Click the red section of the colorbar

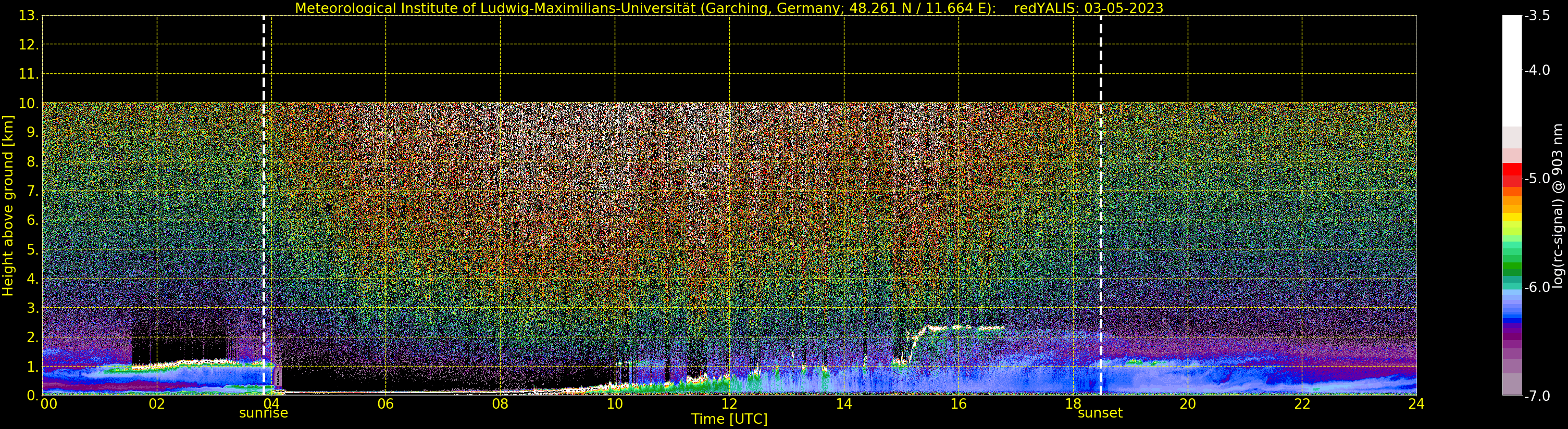point(1512,174)
